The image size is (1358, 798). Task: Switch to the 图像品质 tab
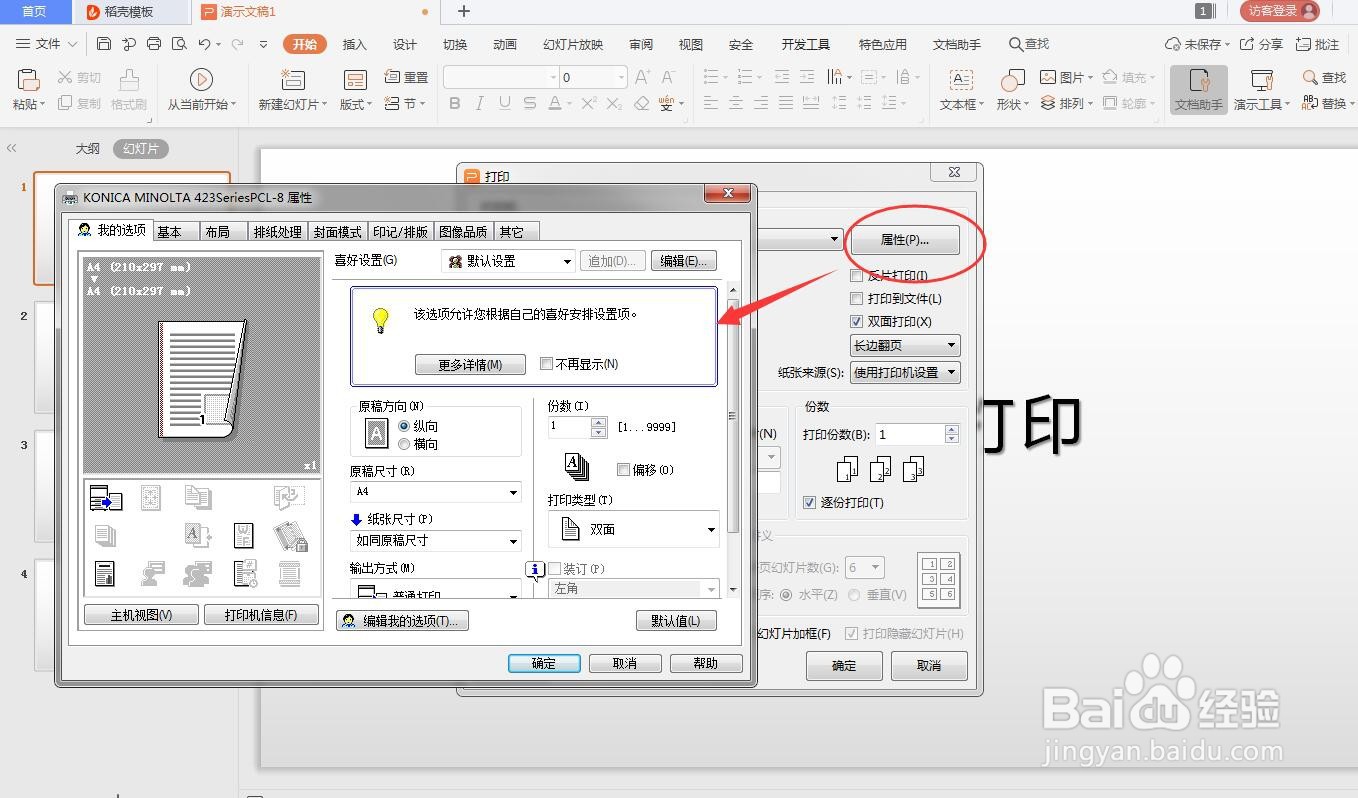point(463,231)
